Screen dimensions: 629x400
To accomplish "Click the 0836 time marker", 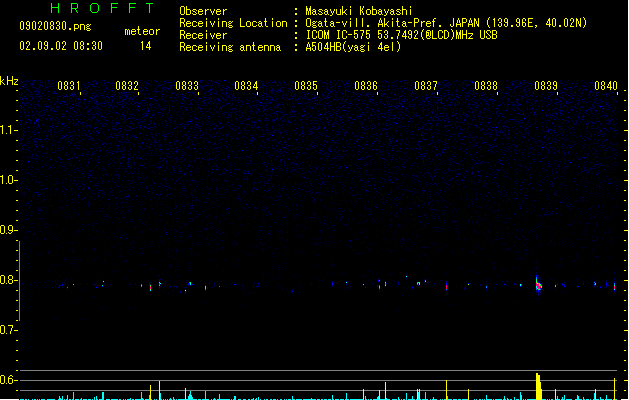I will 366,86.
